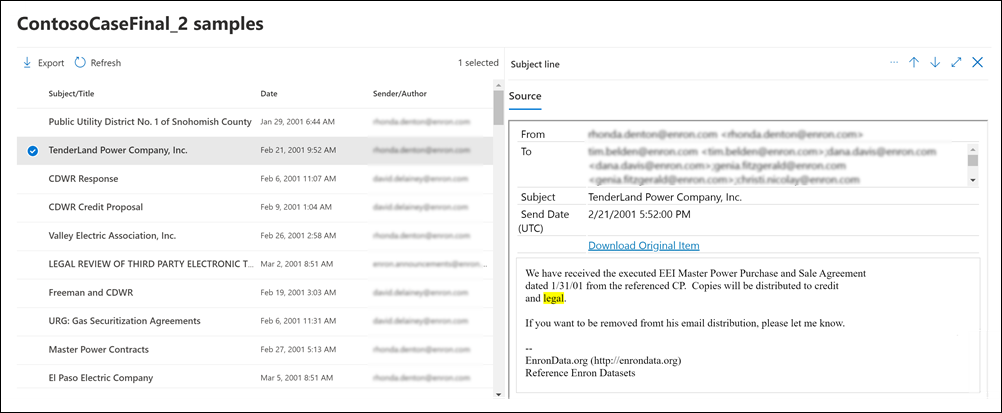The height and width of the screenshot is (413, 1002).
Task: Click Send Date value 2/21/2001 5:52:00 PM
Action: click(x=639, y=215)
